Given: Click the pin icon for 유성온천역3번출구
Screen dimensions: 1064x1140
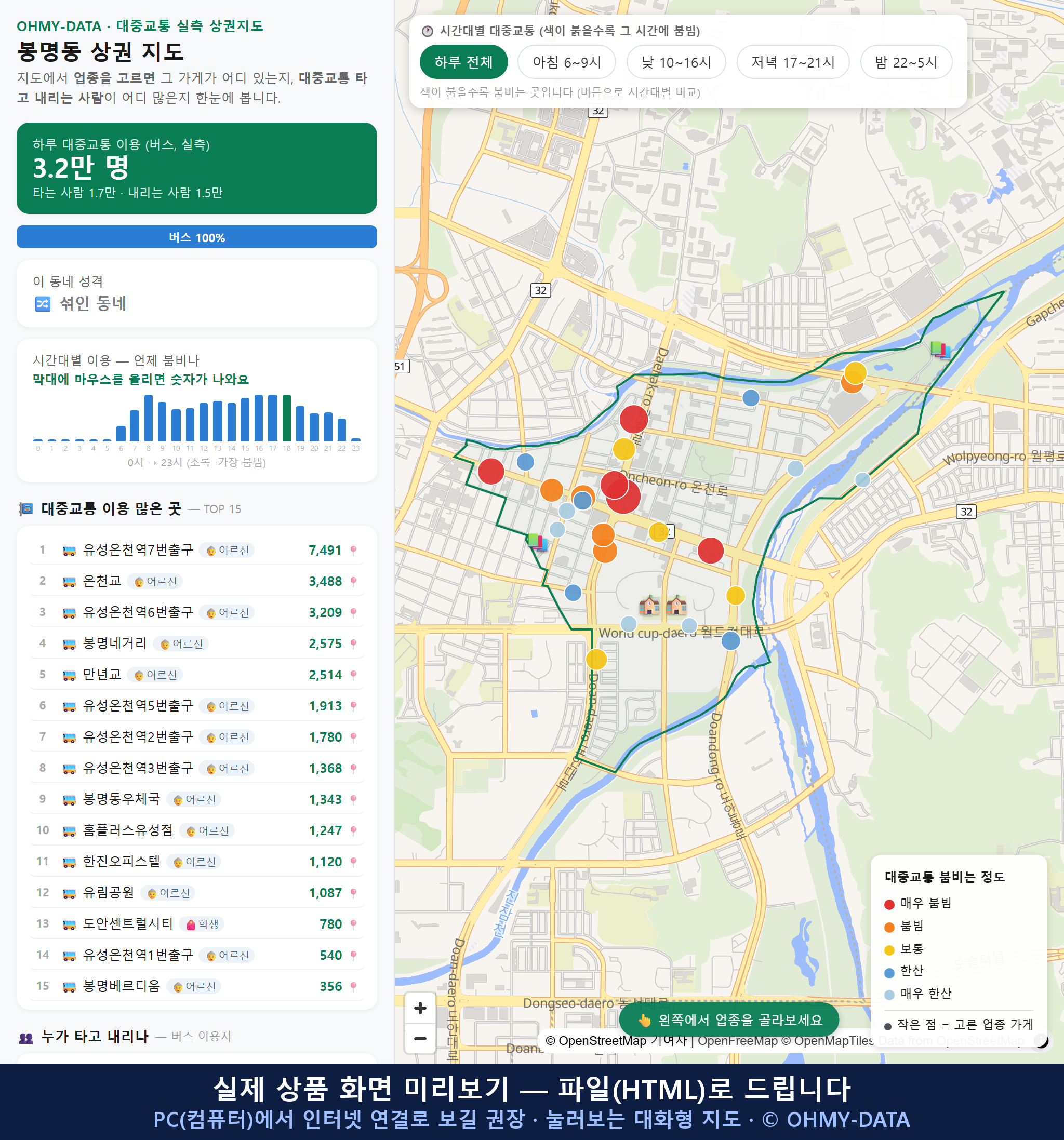Looking at the screenshot, I should coord(353,769).
